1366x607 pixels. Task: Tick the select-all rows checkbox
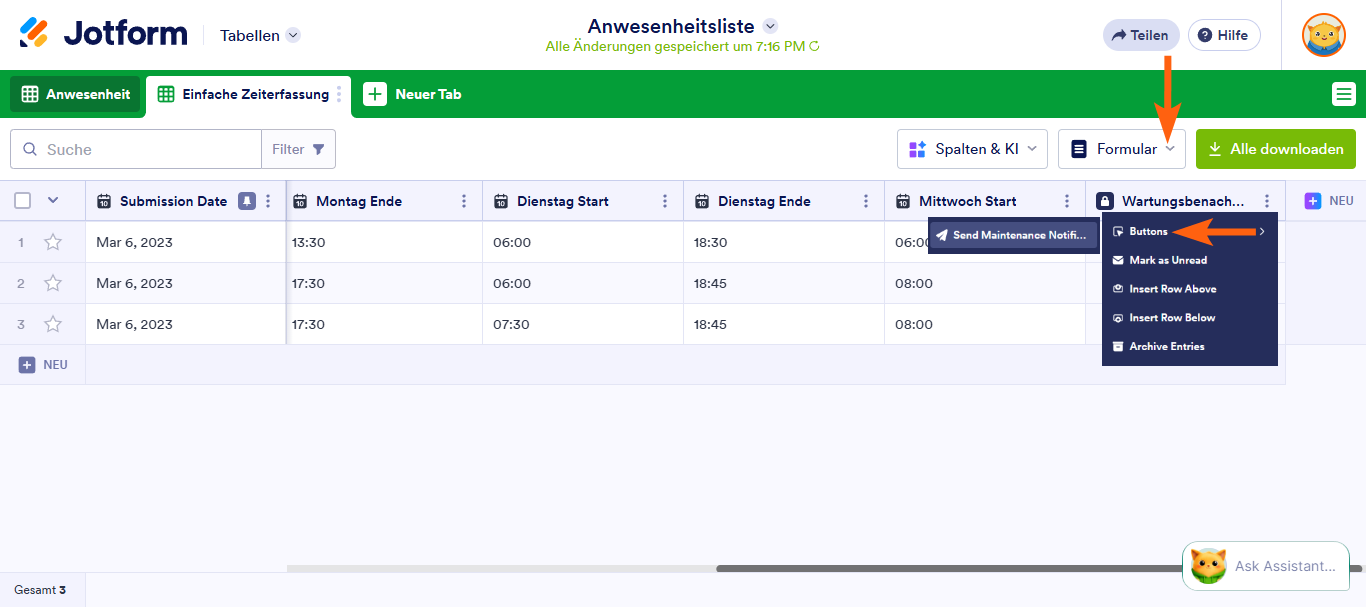pos(23,201)
